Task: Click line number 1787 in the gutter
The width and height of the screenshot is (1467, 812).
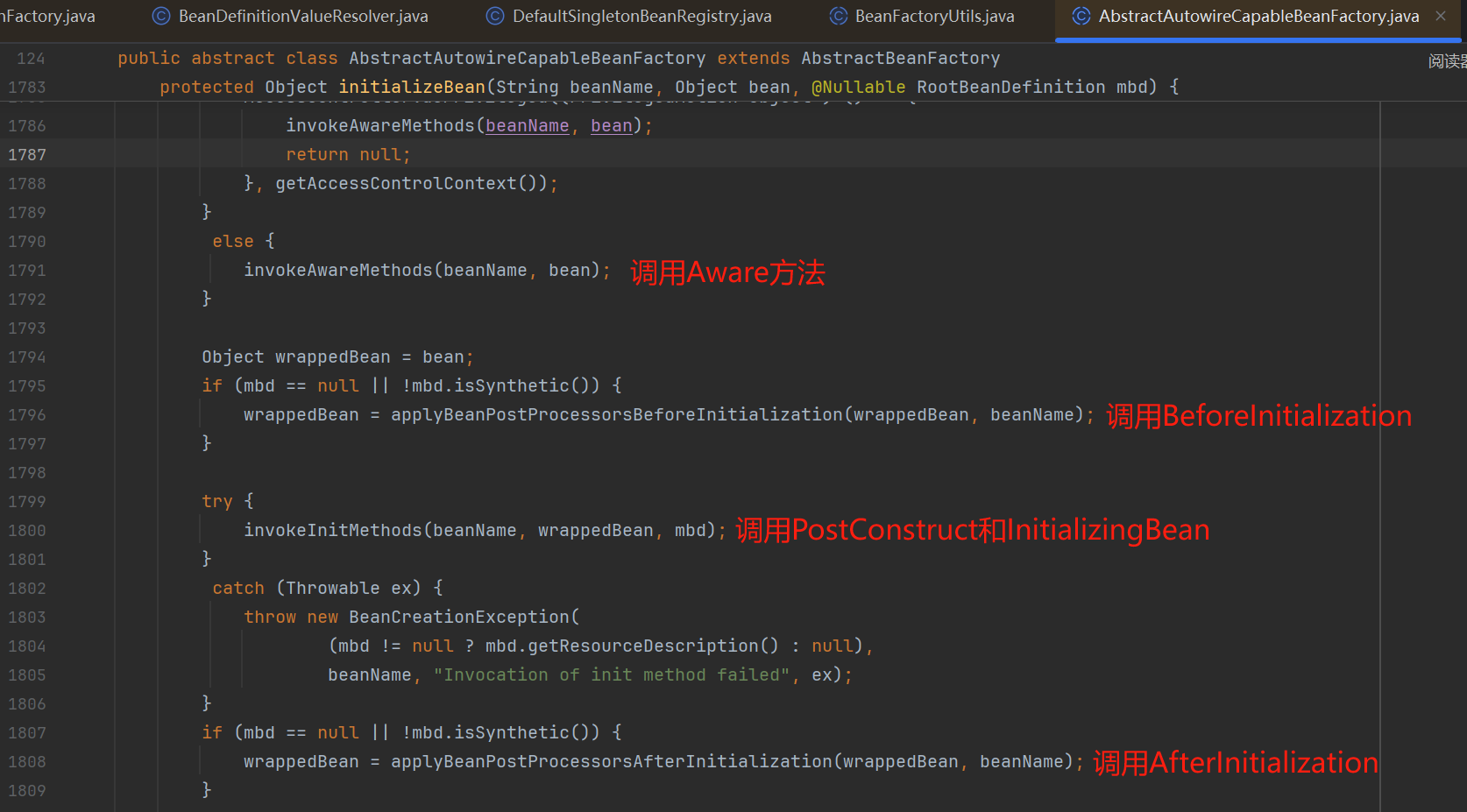Action: [x=27, y=155]
